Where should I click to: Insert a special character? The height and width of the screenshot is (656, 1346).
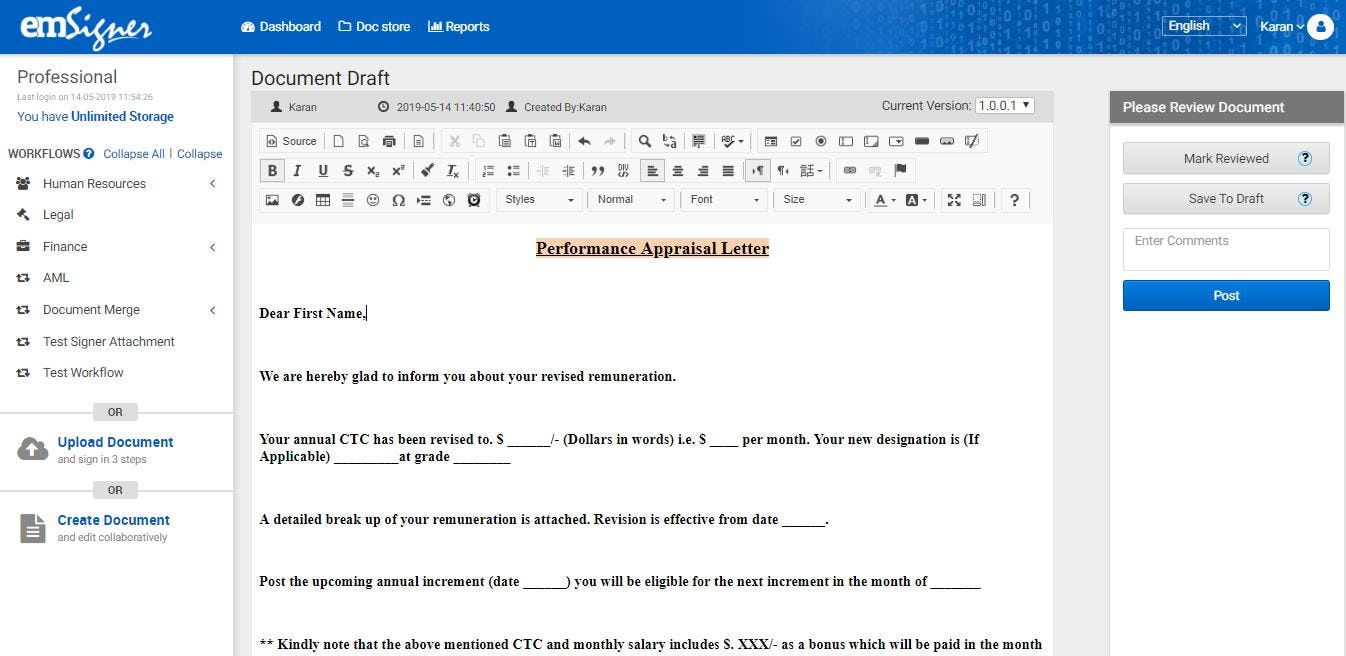(398, 200)
